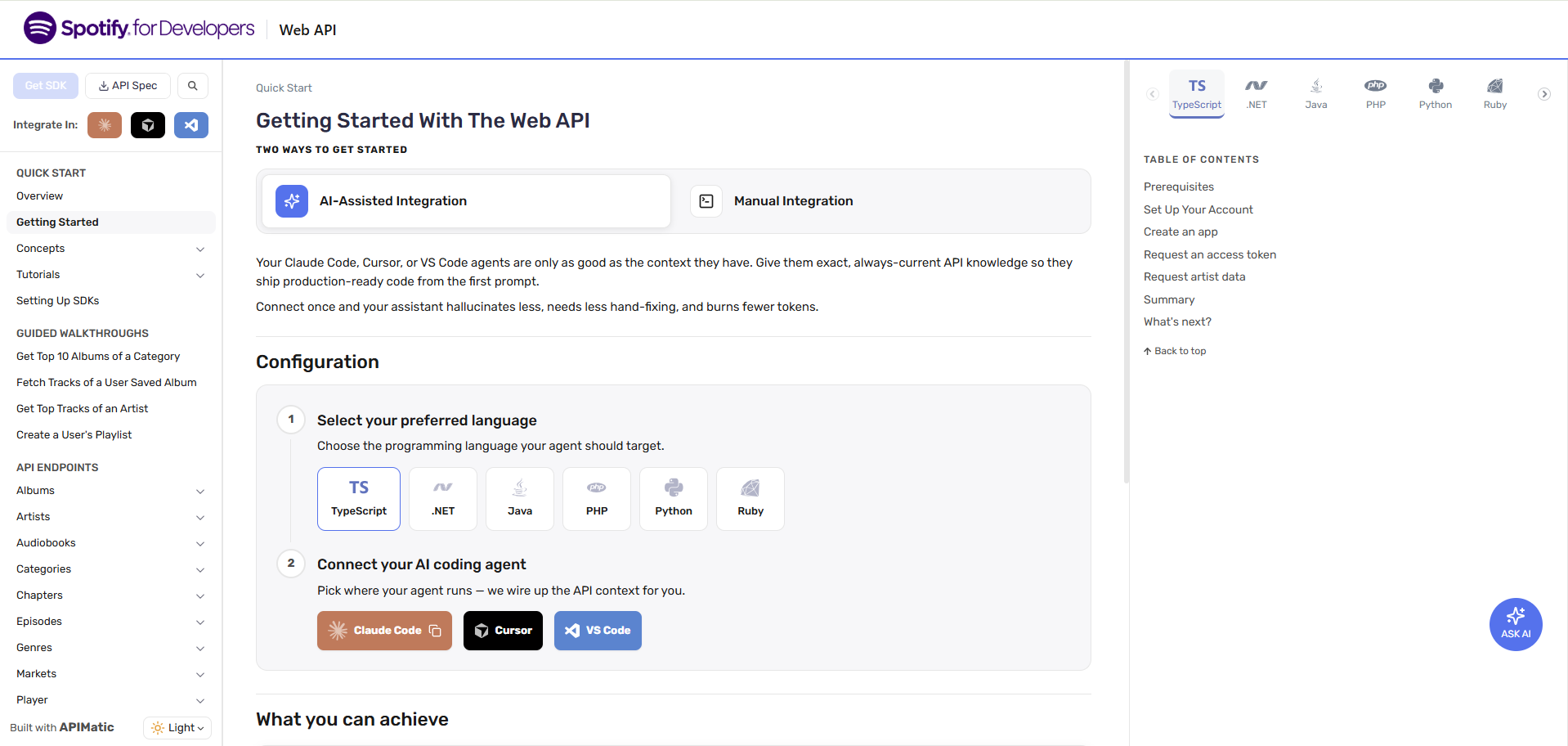Expand the Tutorials section chevron
The height and width of the screenshot is (746, 1568).
[x=200, y=276]
